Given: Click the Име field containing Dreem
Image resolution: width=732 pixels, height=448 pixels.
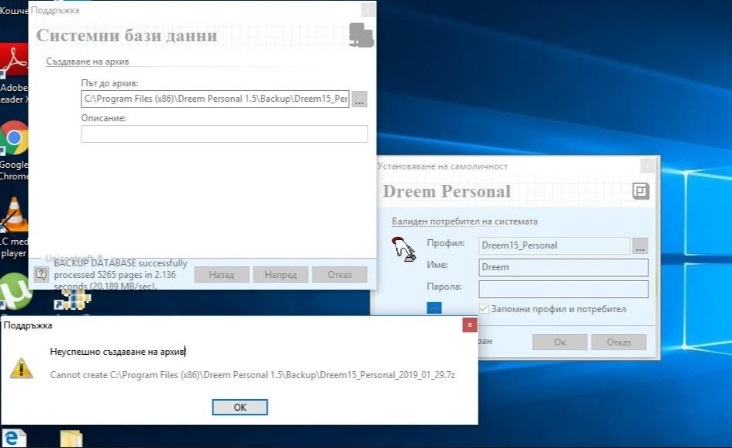Looking at the screenshot, I should pos(563,267).
